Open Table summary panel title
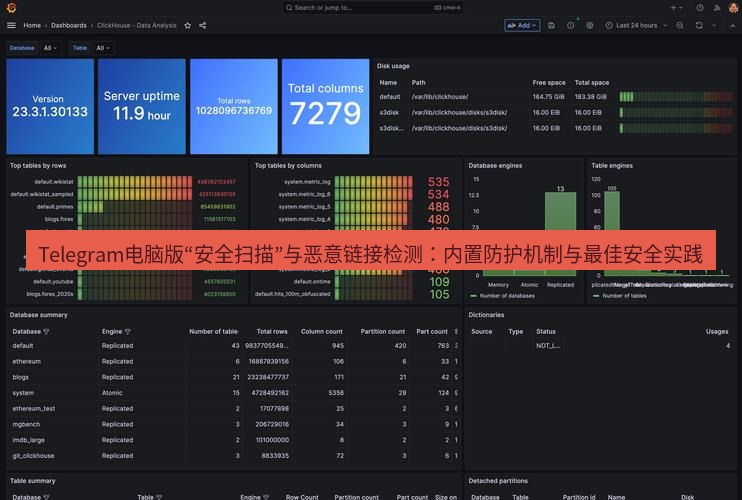Screen dimensions: 742x500 [33, 481]
